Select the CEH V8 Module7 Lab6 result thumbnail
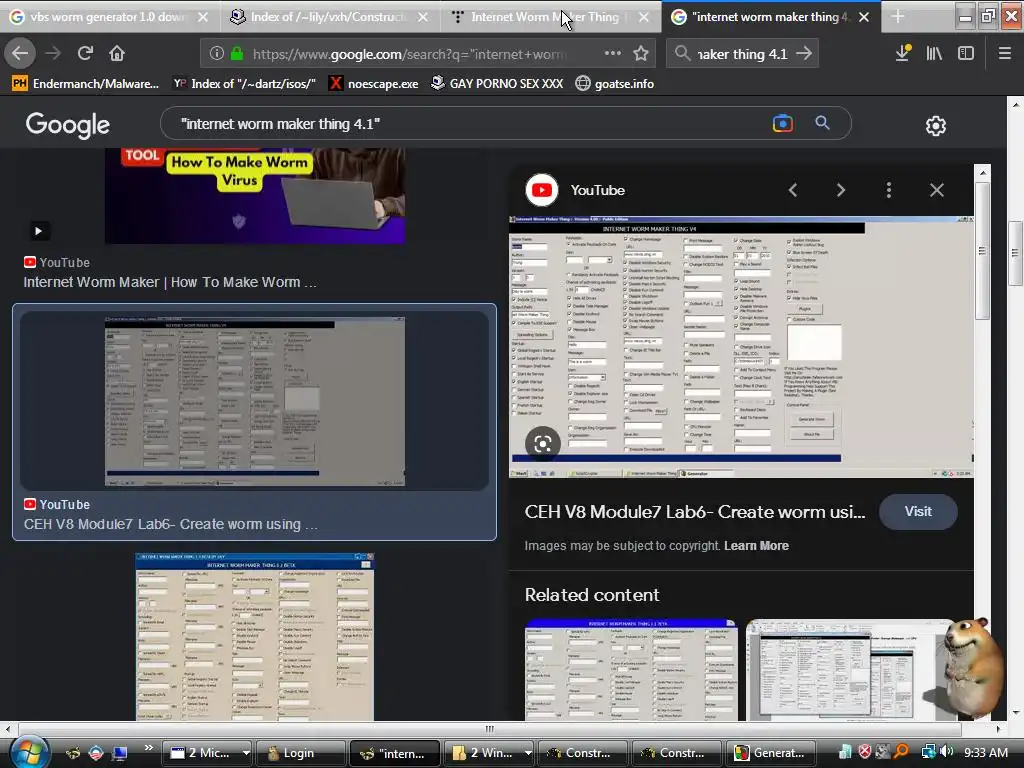The width and height of the screenshot is (1024, 768). pyautogui.click(x=255, y=401)
